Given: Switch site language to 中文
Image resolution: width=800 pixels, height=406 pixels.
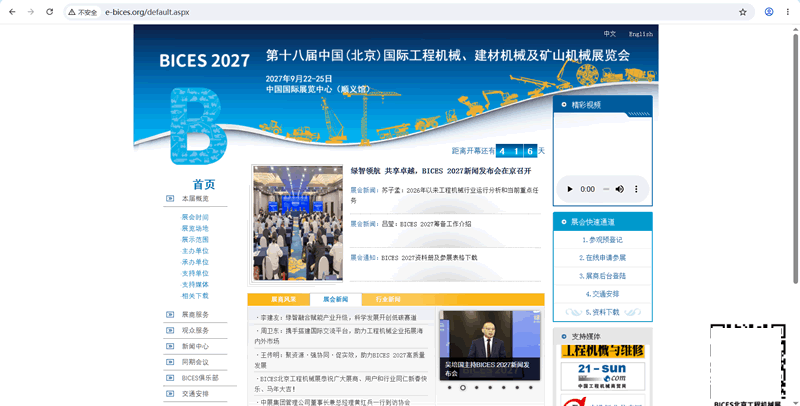Looking at the screenshot, I should pos(610,34).
